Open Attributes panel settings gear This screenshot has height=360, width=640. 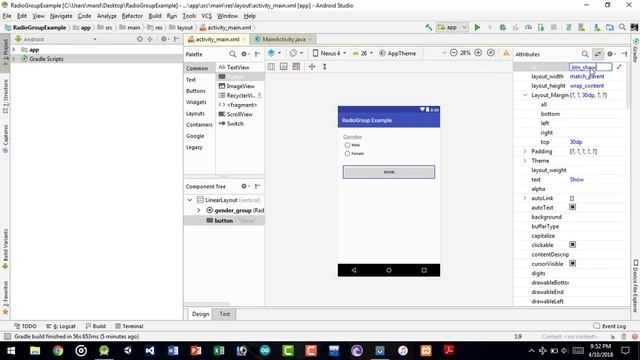tap(610, 54)
